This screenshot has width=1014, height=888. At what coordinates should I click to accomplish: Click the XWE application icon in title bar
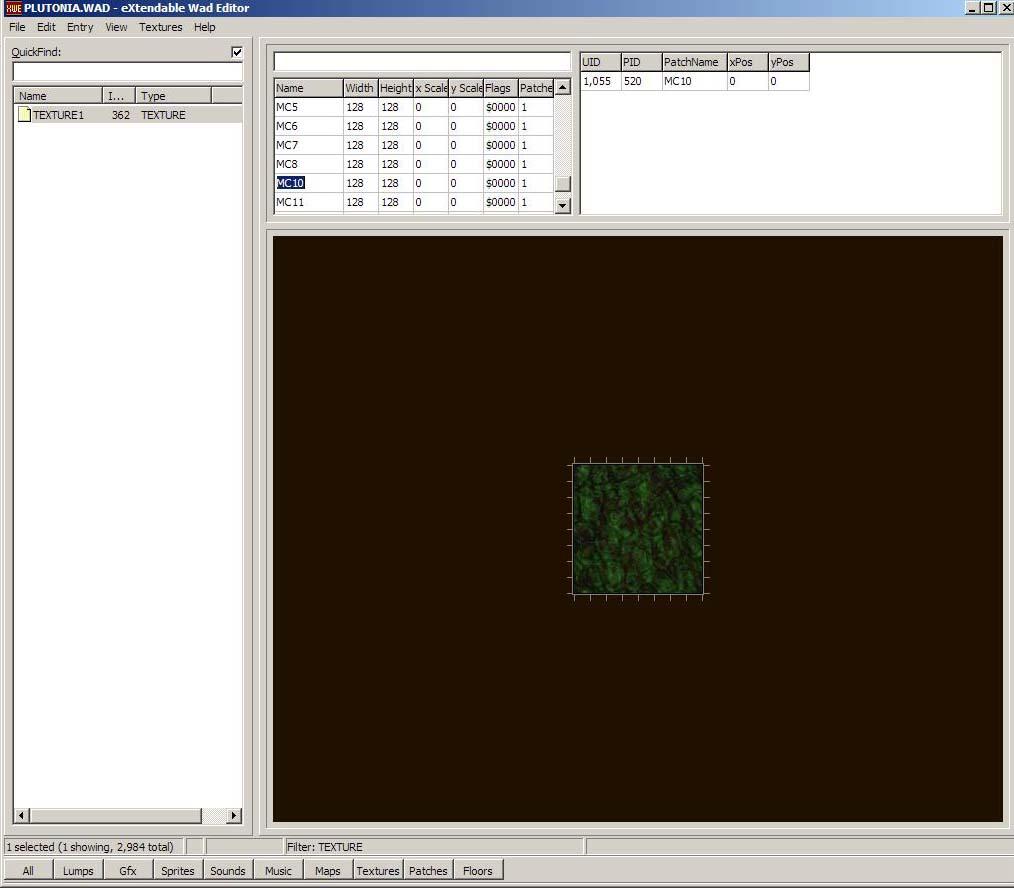[x=13, y=8]
